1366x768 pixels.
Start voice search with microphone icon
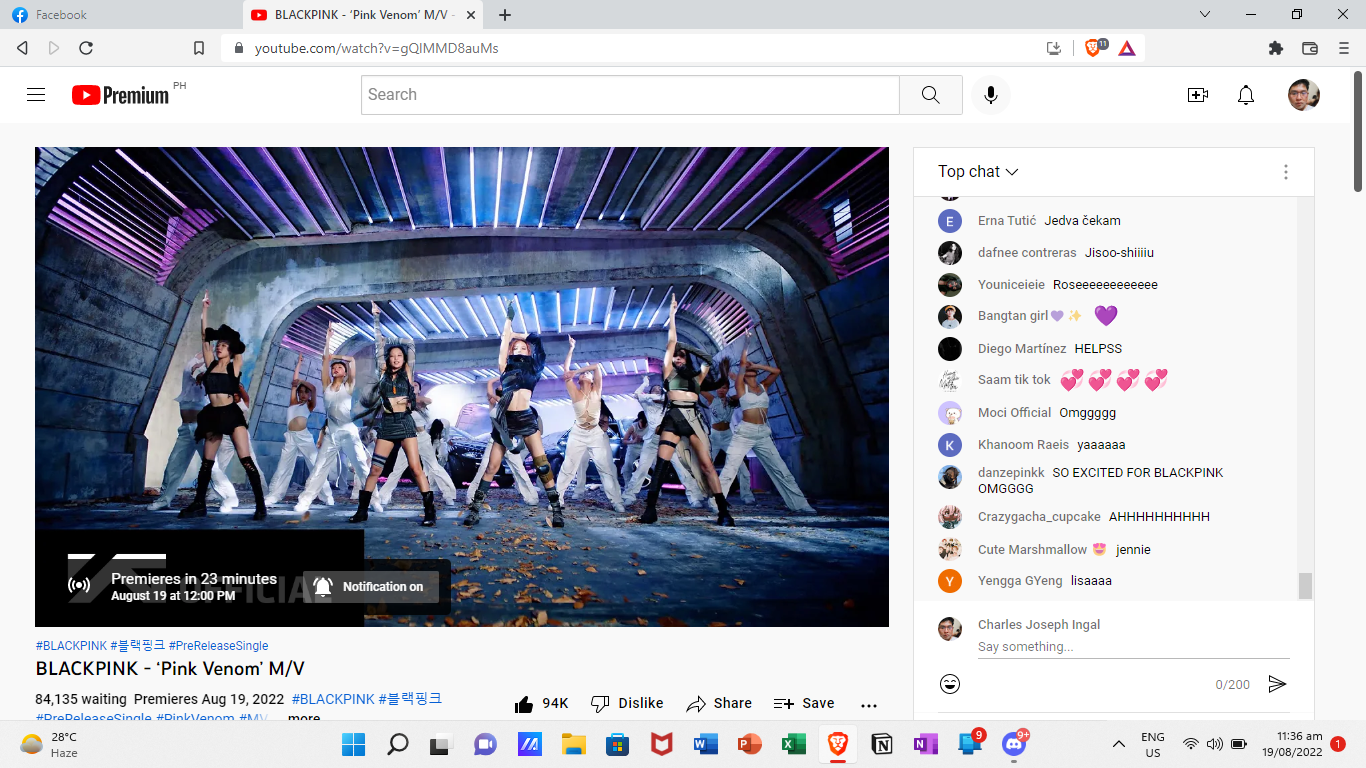[991, 95]
